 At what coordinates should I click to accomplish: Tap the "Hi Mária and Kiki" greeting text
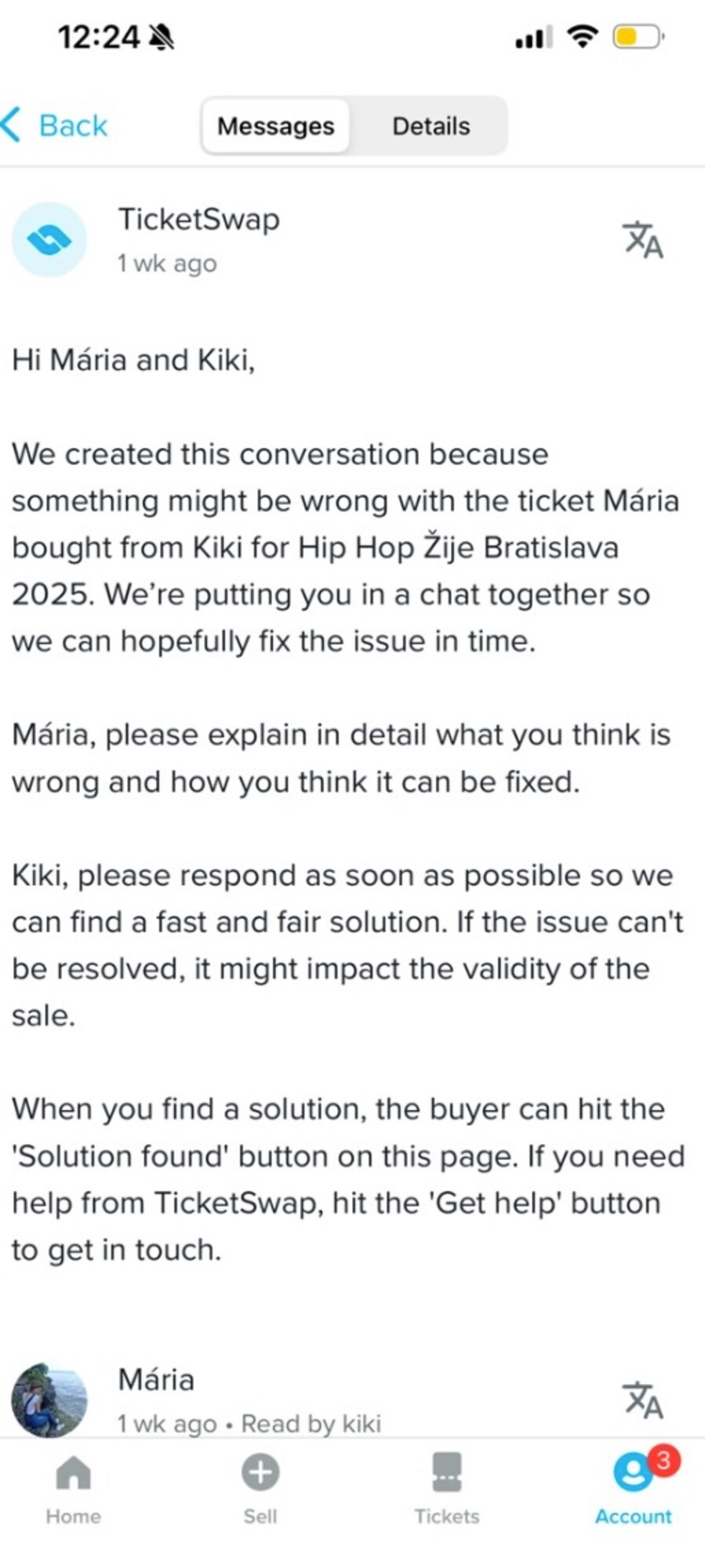pos(133,361)
